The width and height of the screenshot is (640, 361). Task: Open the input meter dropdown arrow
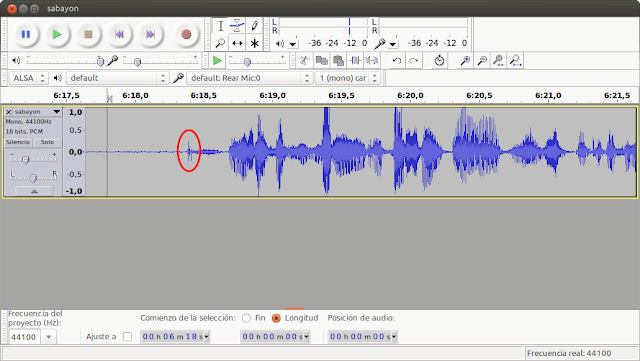pos(393,44)
